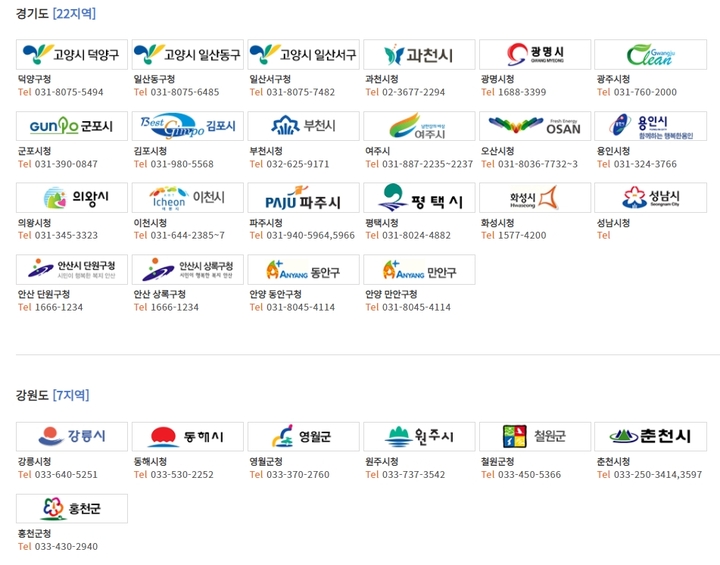Click phone number 031-644-2385~7
The image size is (720, 565).
[187, 236]
